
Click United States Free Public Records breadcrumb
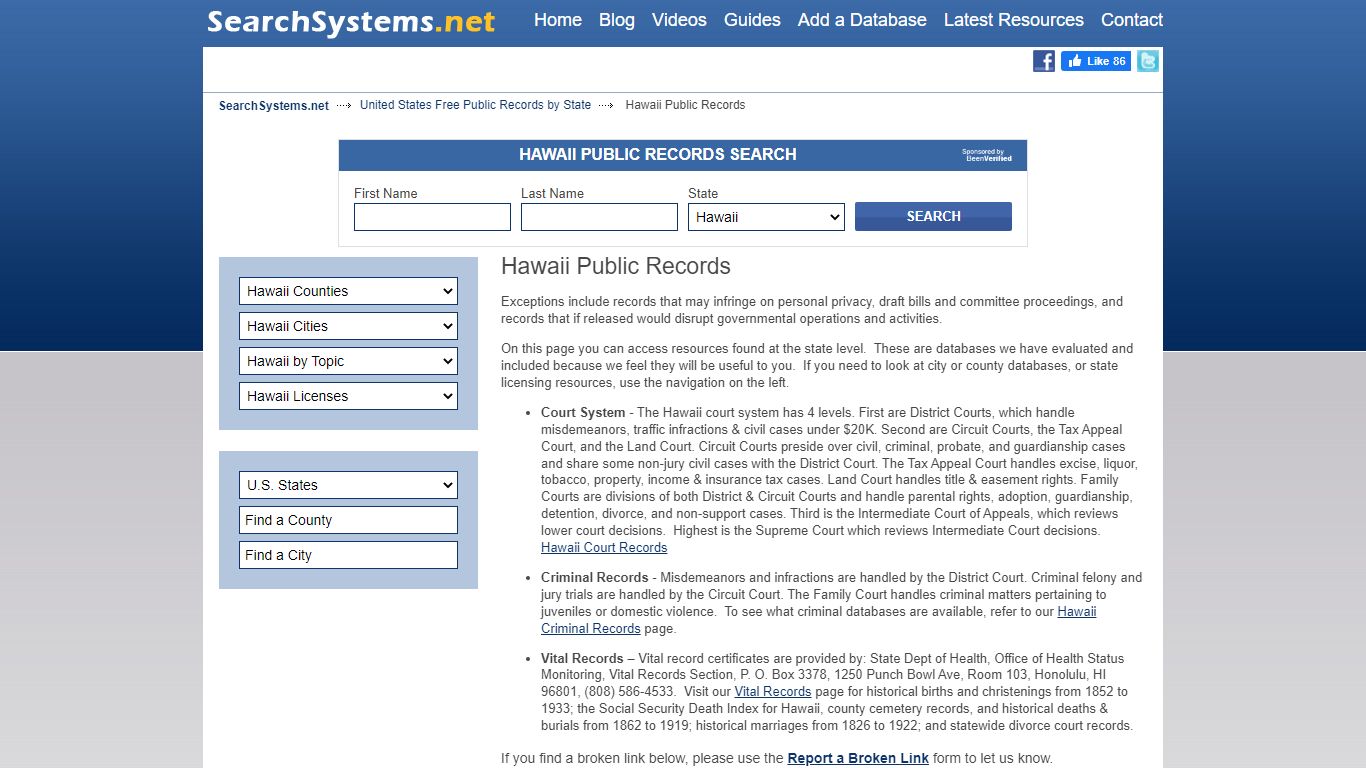point(475,105)
